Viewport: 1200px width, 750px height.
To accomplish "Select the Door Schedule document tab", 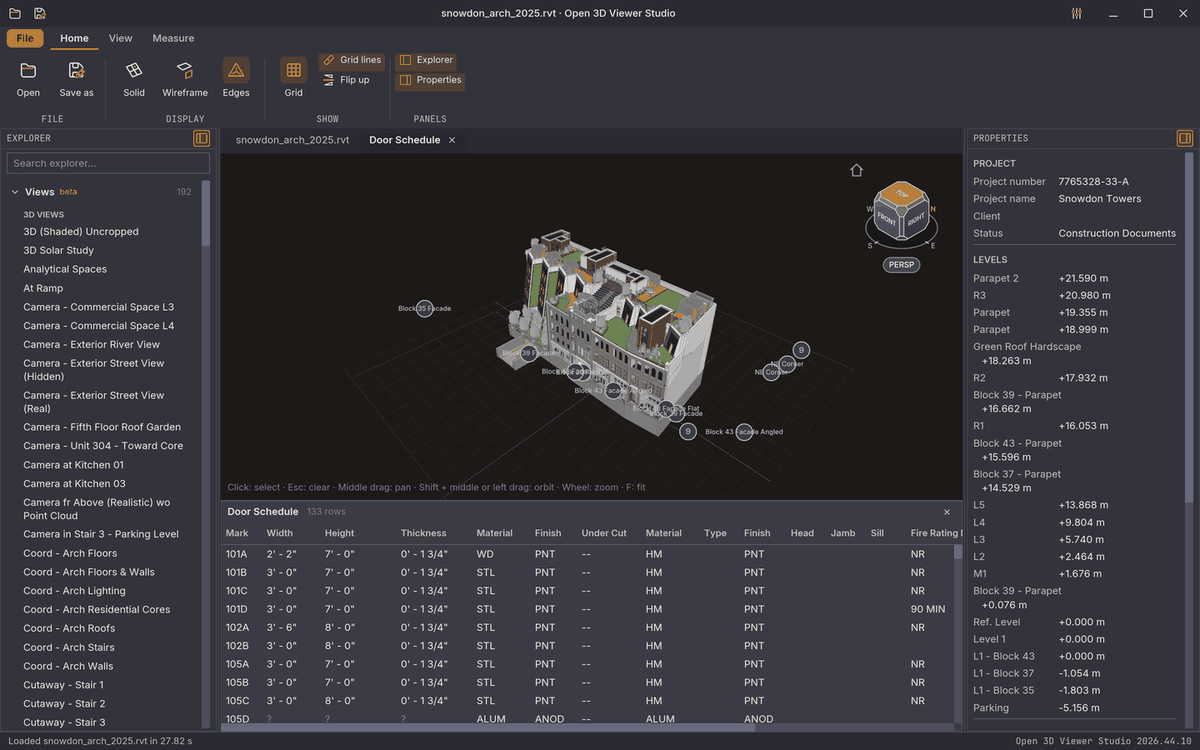I will tap(404, 140).
